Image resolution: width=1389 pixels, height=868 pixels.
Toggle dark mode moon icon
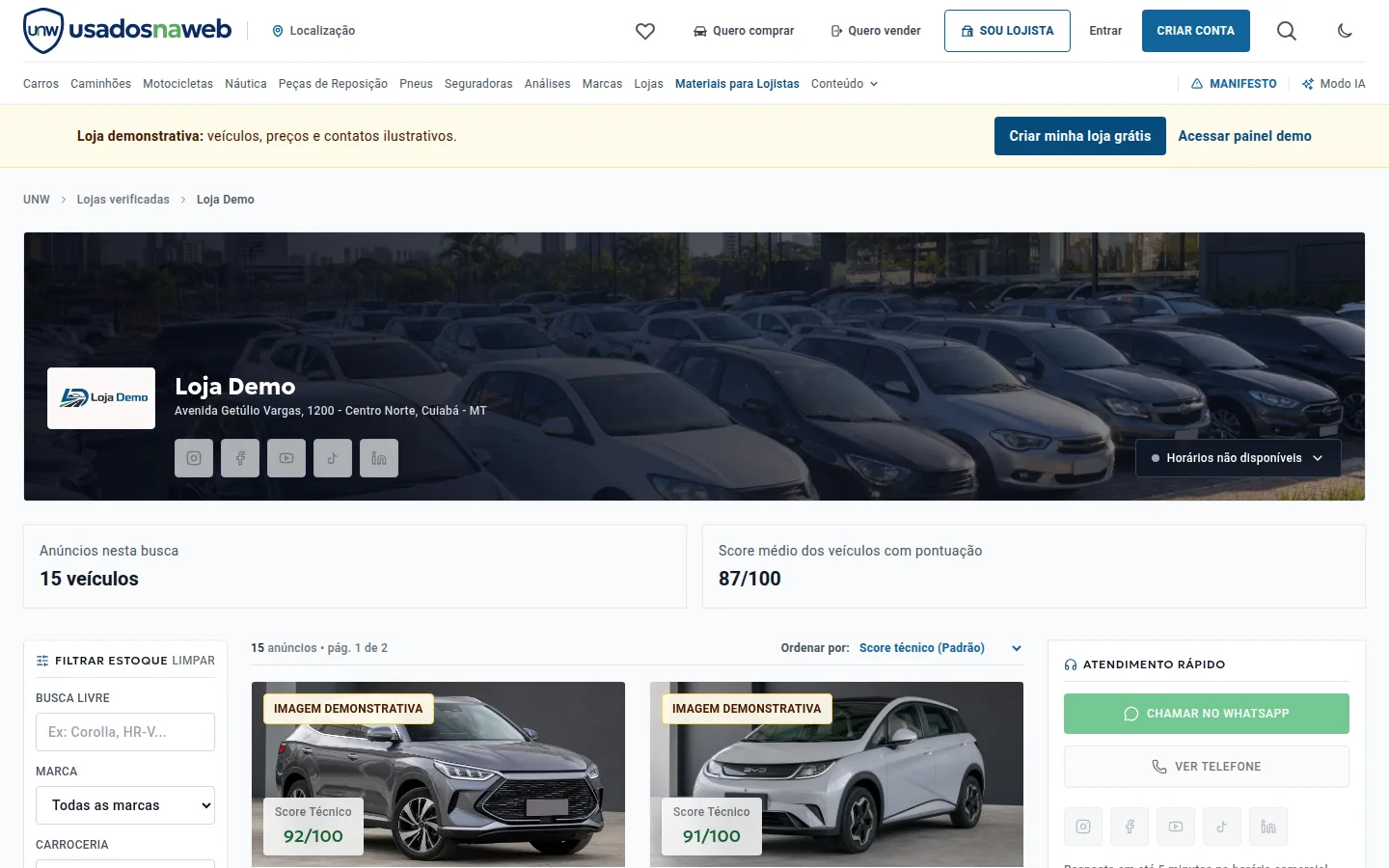[x=1345, y=31]
